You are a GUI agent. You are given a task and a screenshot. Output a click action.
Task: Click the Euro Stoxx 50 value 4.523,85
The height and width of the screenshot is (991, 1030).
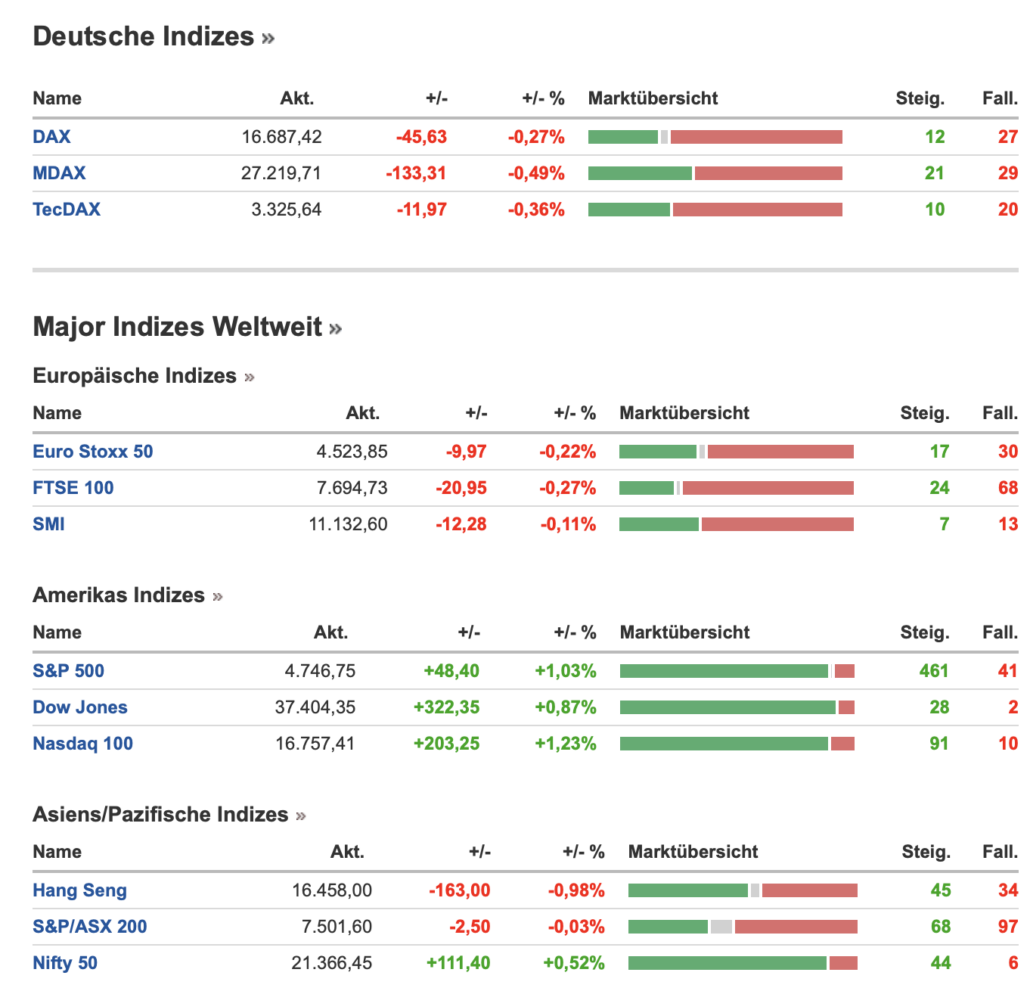pos(352,452)
